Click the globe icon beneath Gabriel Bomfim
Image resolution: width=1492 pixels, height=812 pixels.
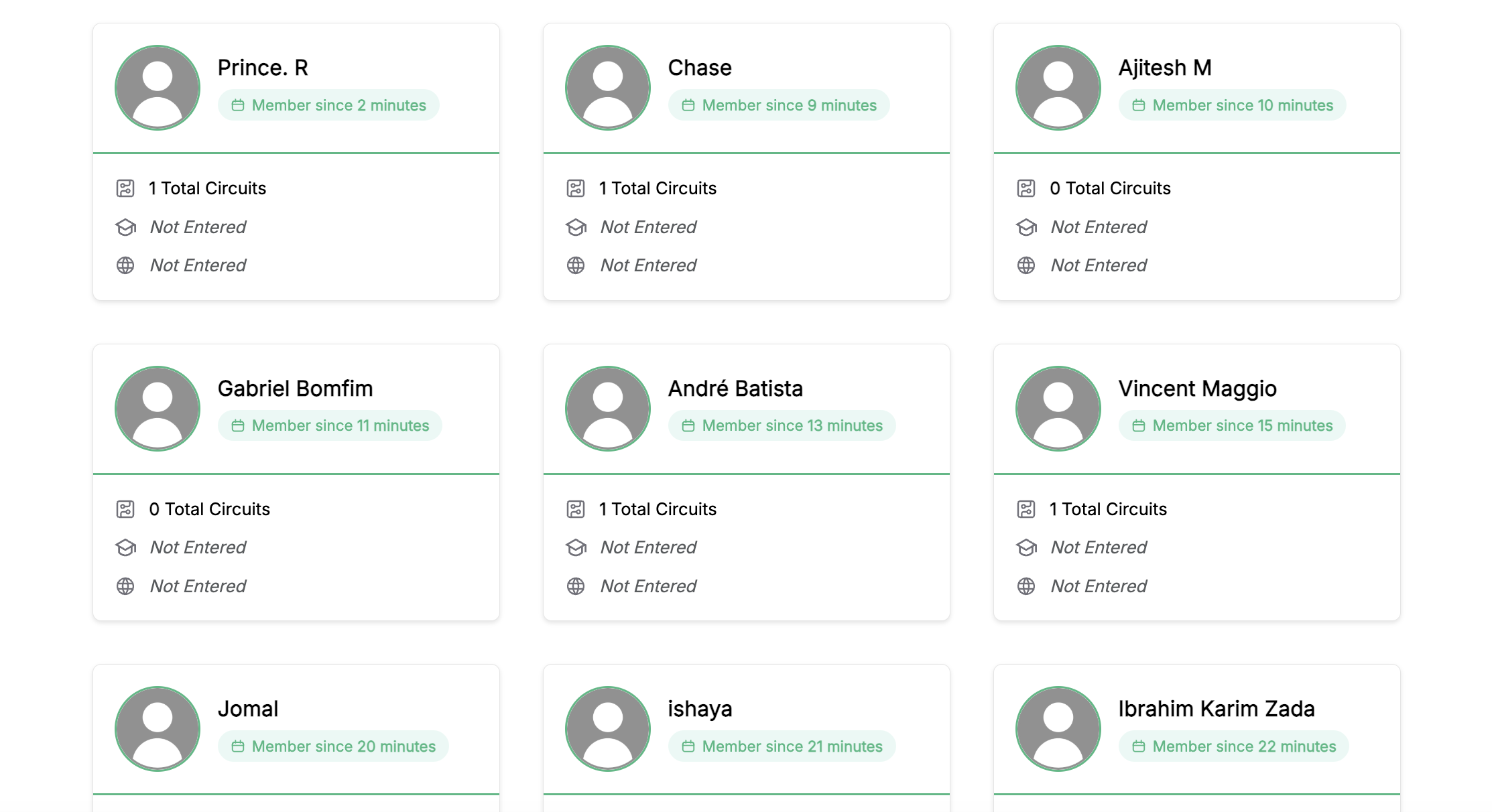coord(126,586)
